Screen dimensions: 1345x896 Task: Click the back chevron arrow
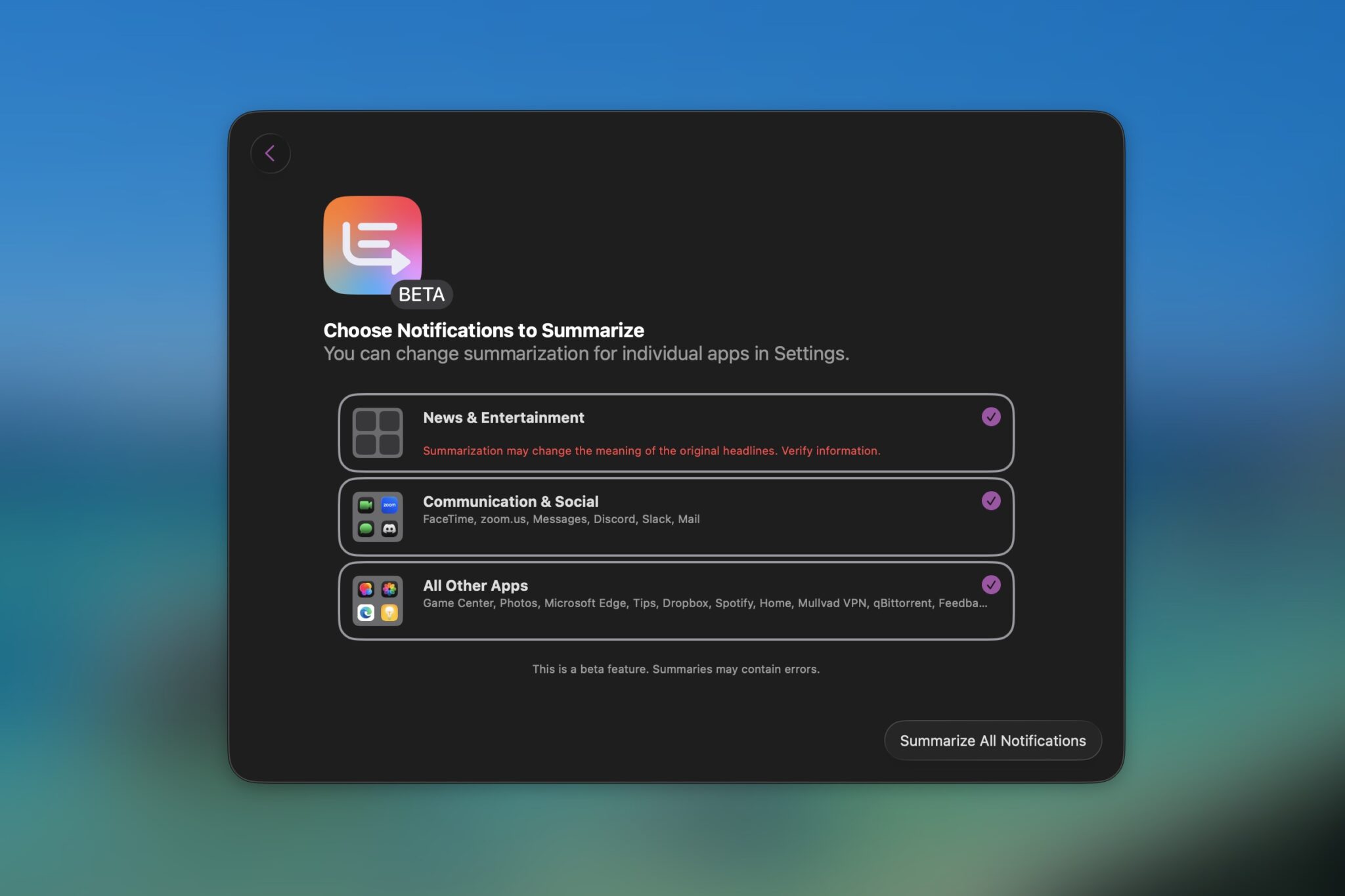[x=271, y=153]
